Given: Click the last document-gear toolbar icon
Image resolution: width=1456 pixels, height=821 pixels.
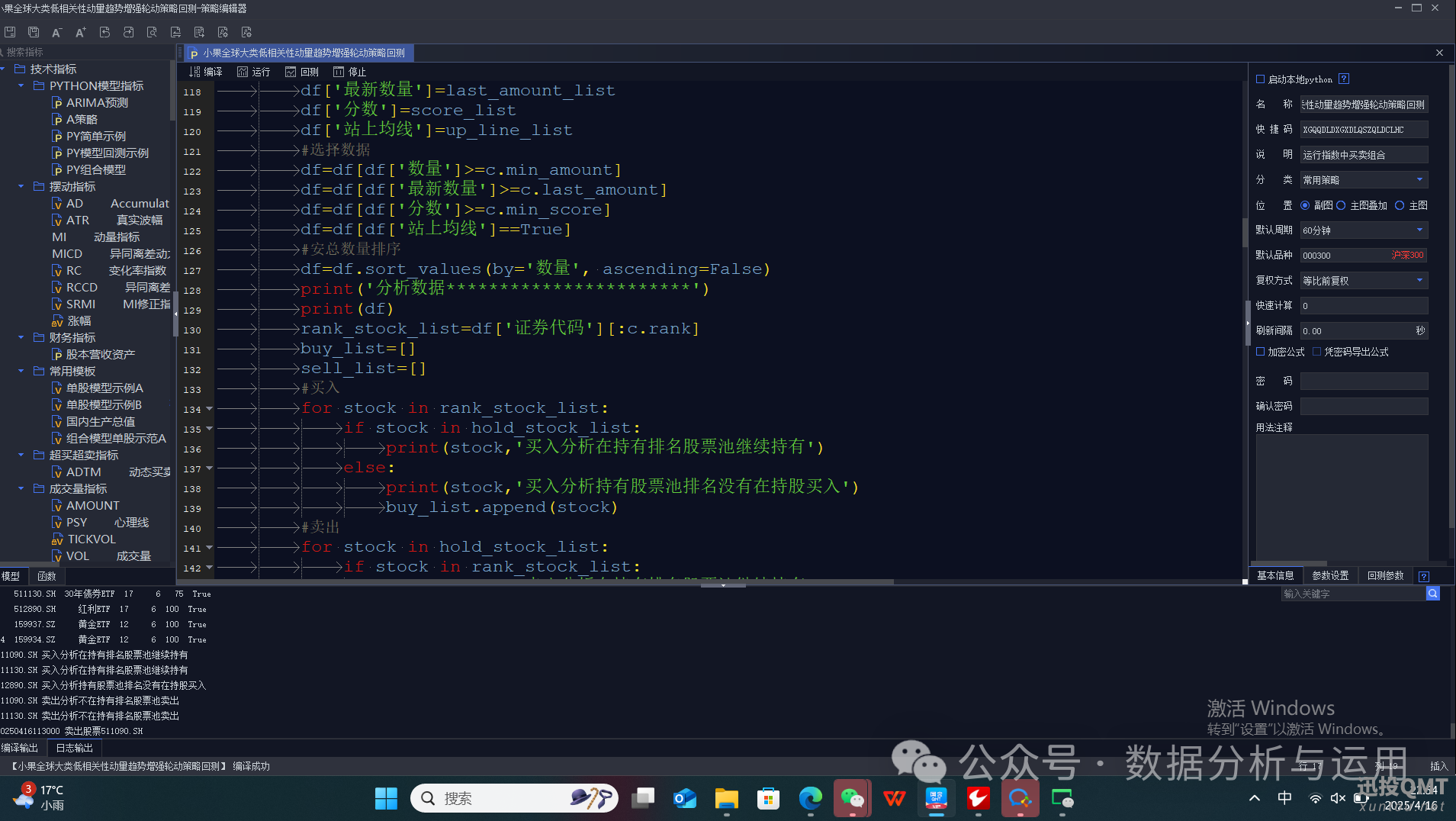Looking at the screenshot, I should point(246,32).
